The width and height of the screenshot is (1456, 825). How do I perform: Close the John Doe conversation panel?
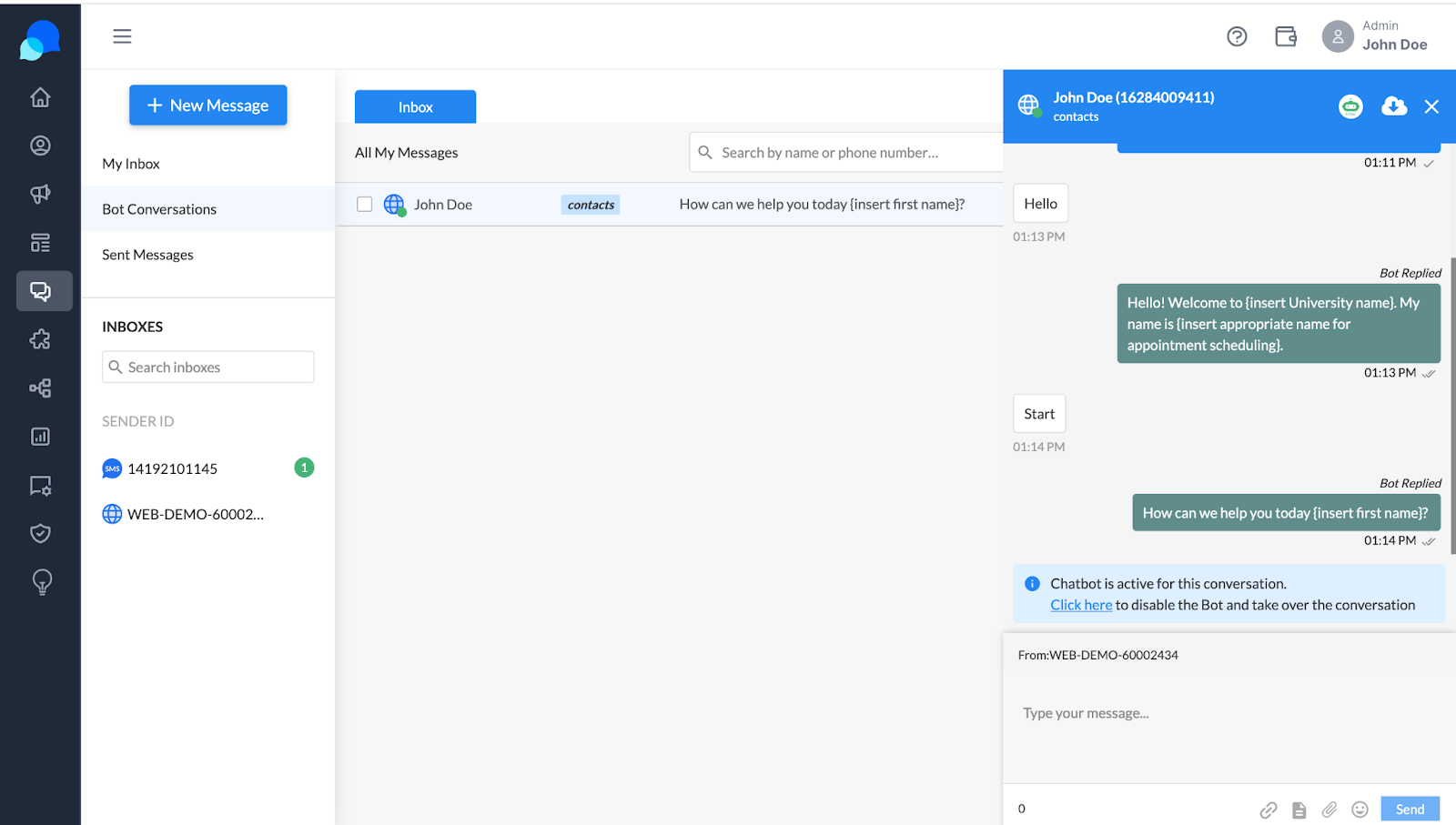(x=1431, y=106)
